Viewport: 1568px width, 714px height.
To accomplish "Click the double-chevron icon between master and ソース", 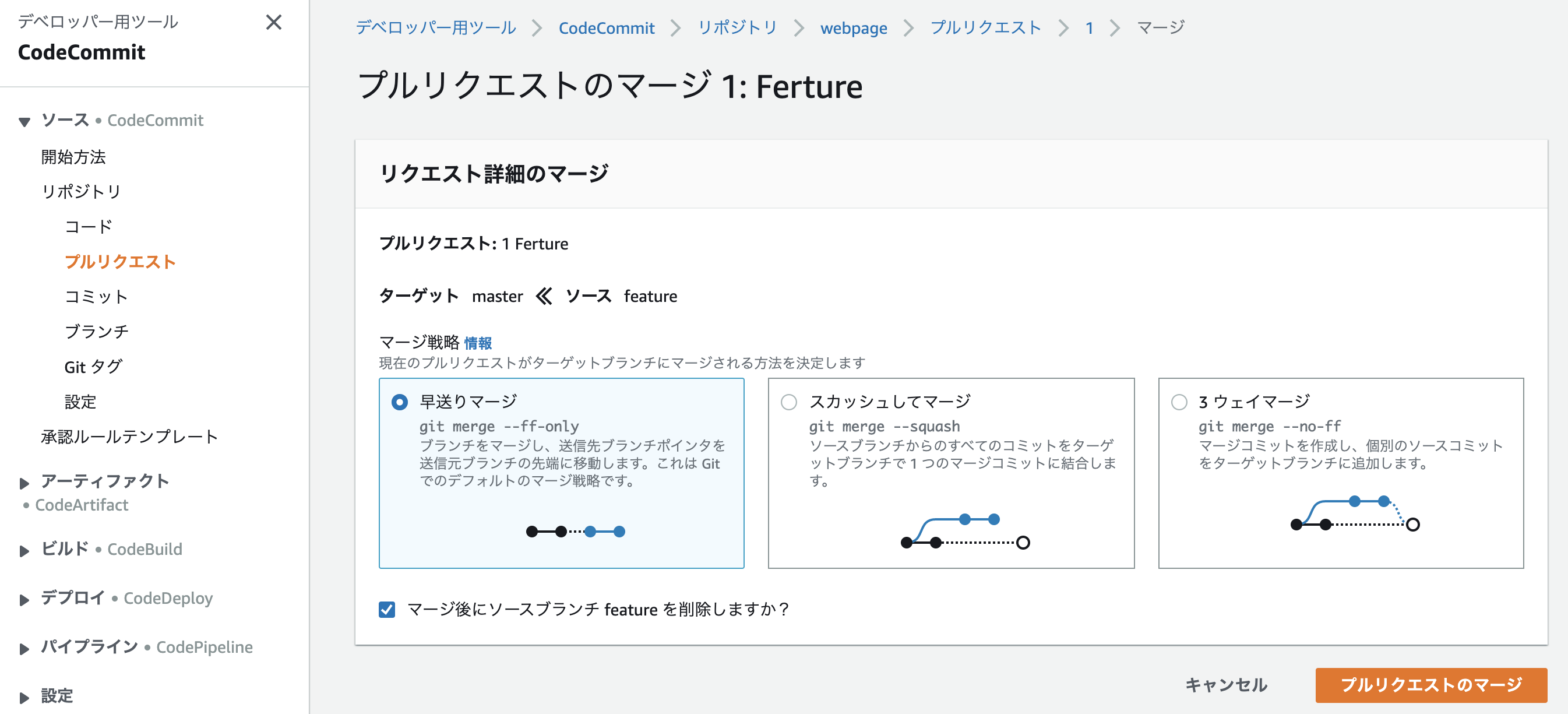I will (x=544, y=296).
